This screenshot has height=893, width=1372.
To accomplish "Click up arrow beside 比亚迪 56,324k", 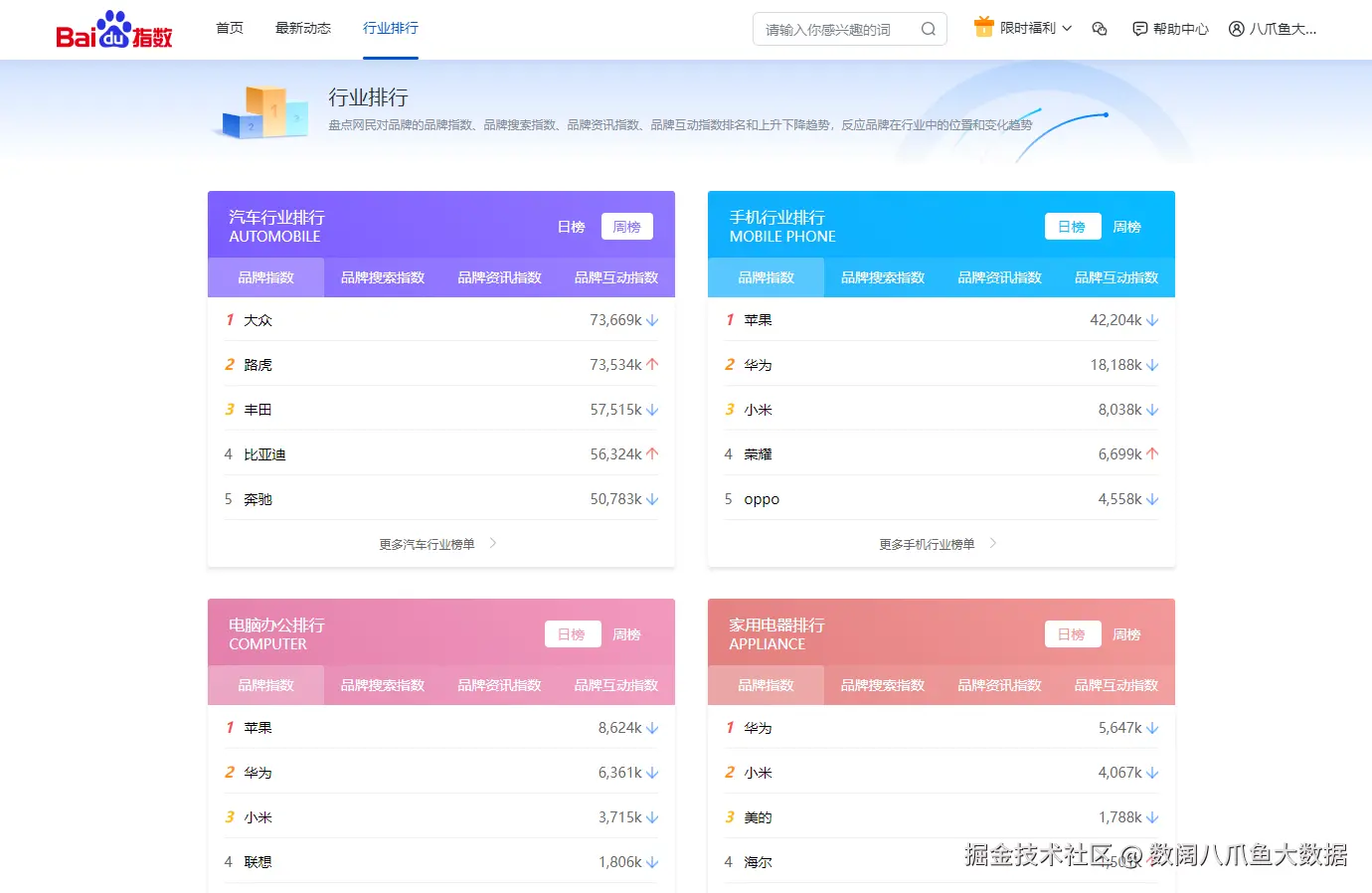I will point(652,454).
